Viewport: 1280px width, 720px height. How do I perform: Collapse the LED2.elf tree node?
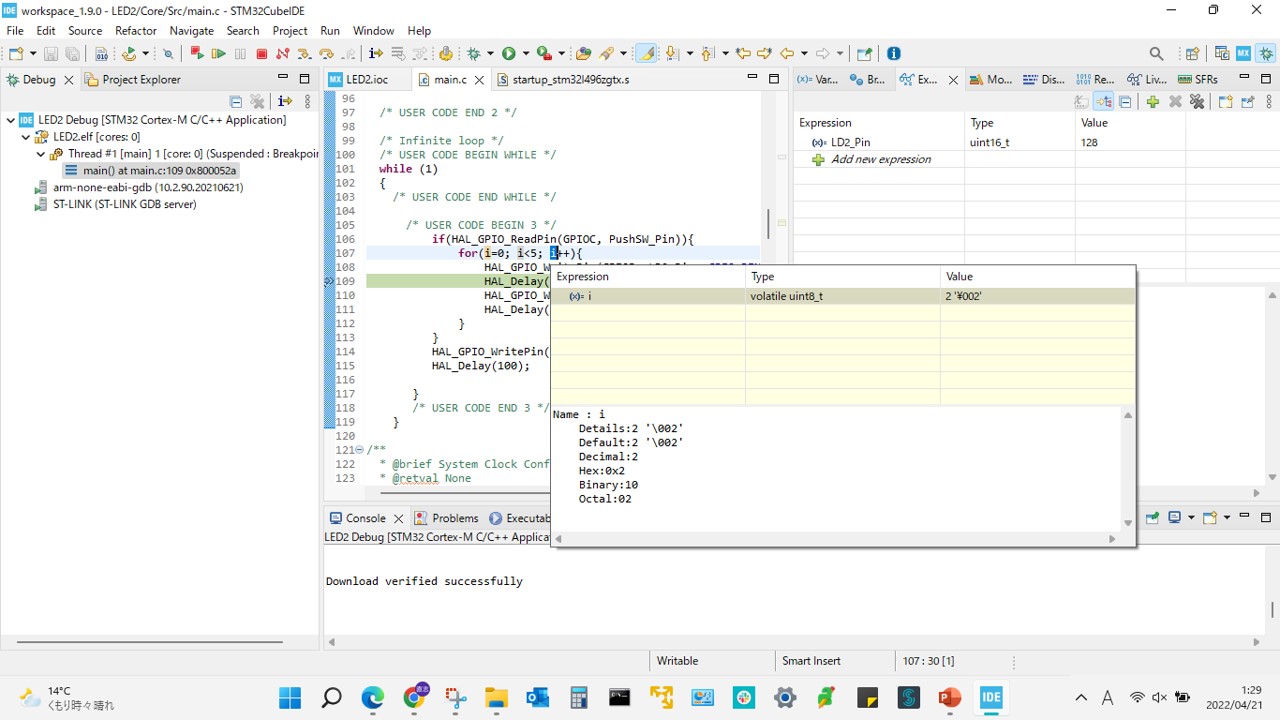click(26, 137)
